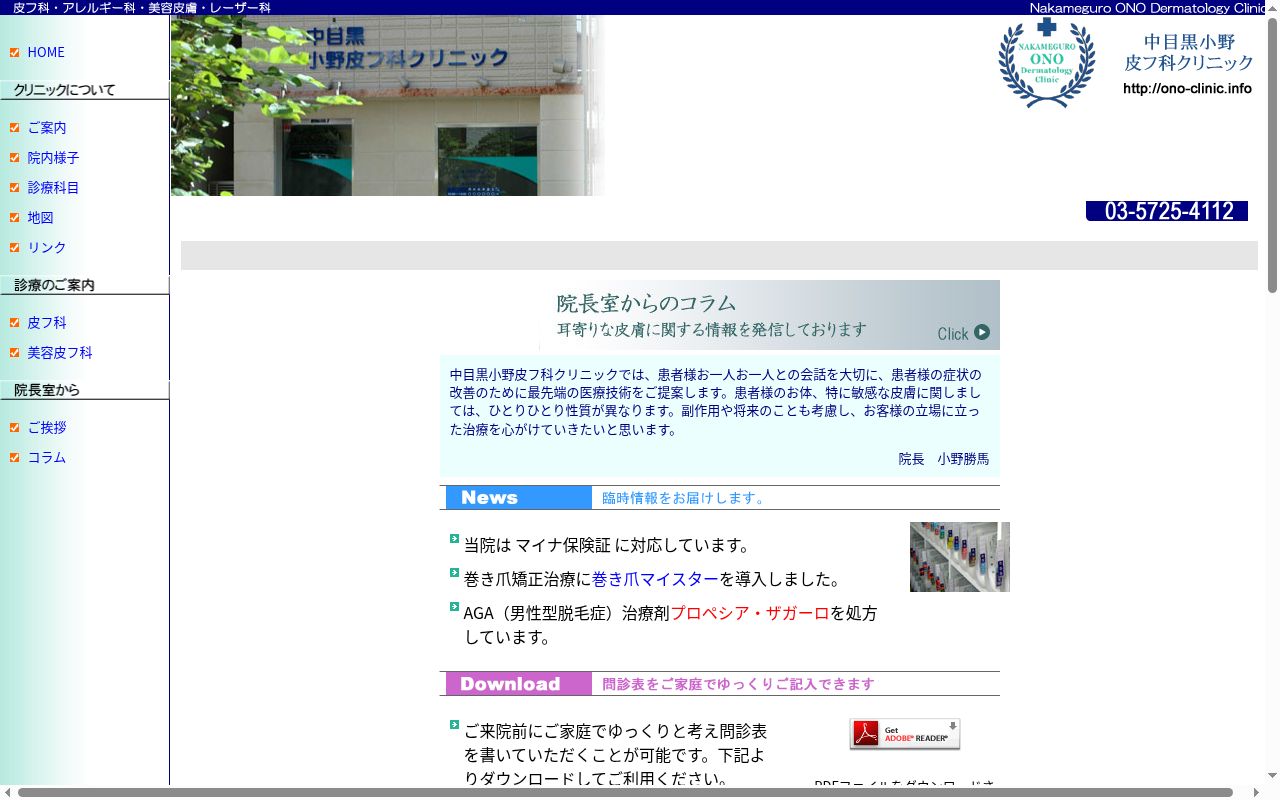Click the green arrow bullet beside マイナ保険証 news

coord(455,539)
